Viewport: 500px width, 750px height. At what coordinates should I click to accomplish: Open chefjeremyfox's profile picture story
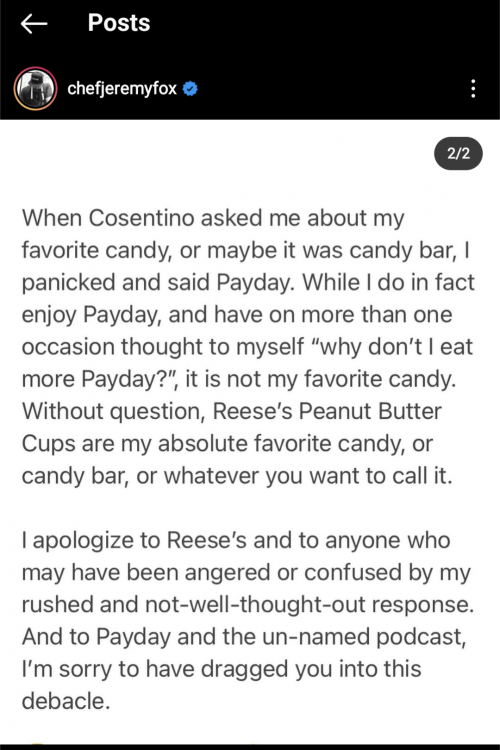click(x=35, y=88)
